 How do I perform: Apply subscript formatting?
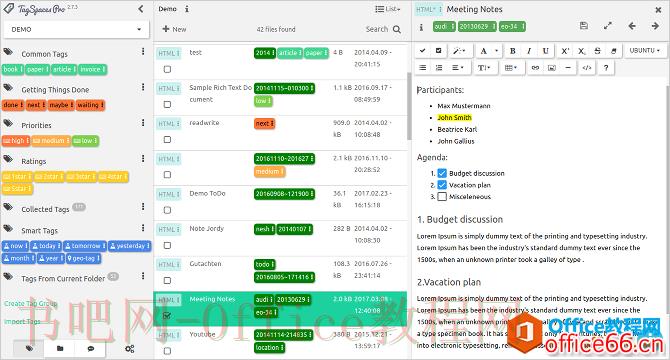(x=582, y=51)
